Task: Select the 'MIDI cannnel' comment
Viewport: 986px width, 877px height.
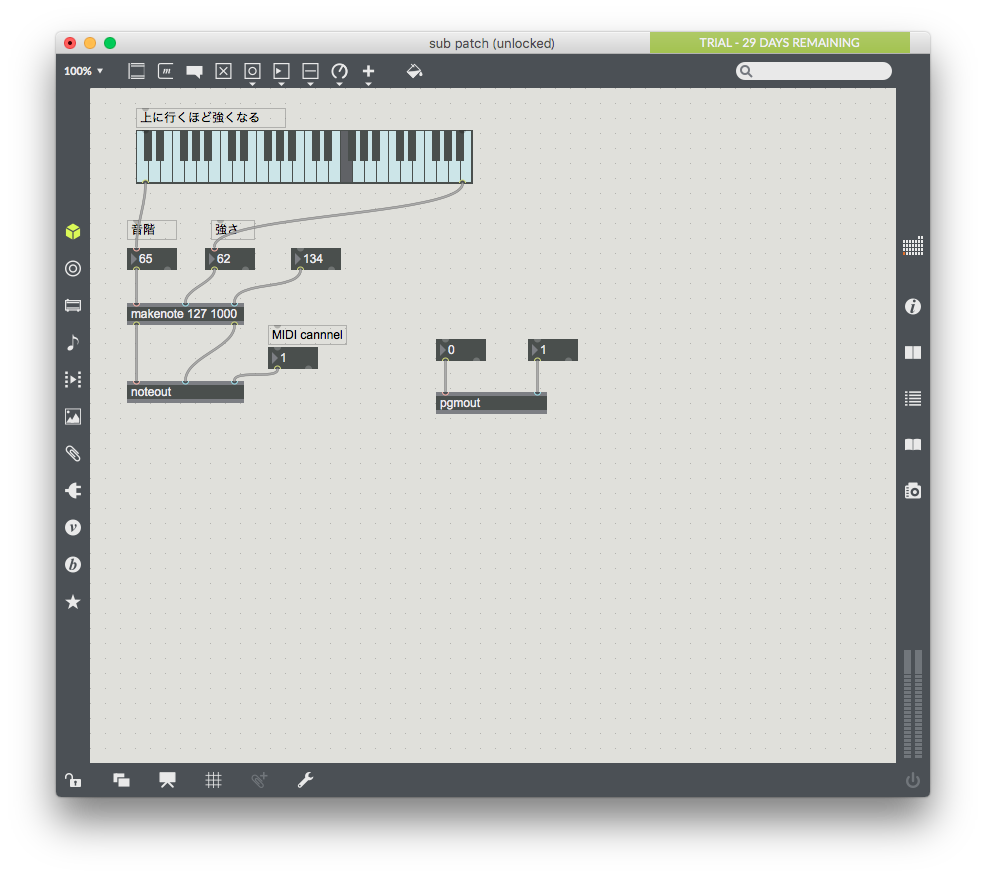Action: point(307,335)
